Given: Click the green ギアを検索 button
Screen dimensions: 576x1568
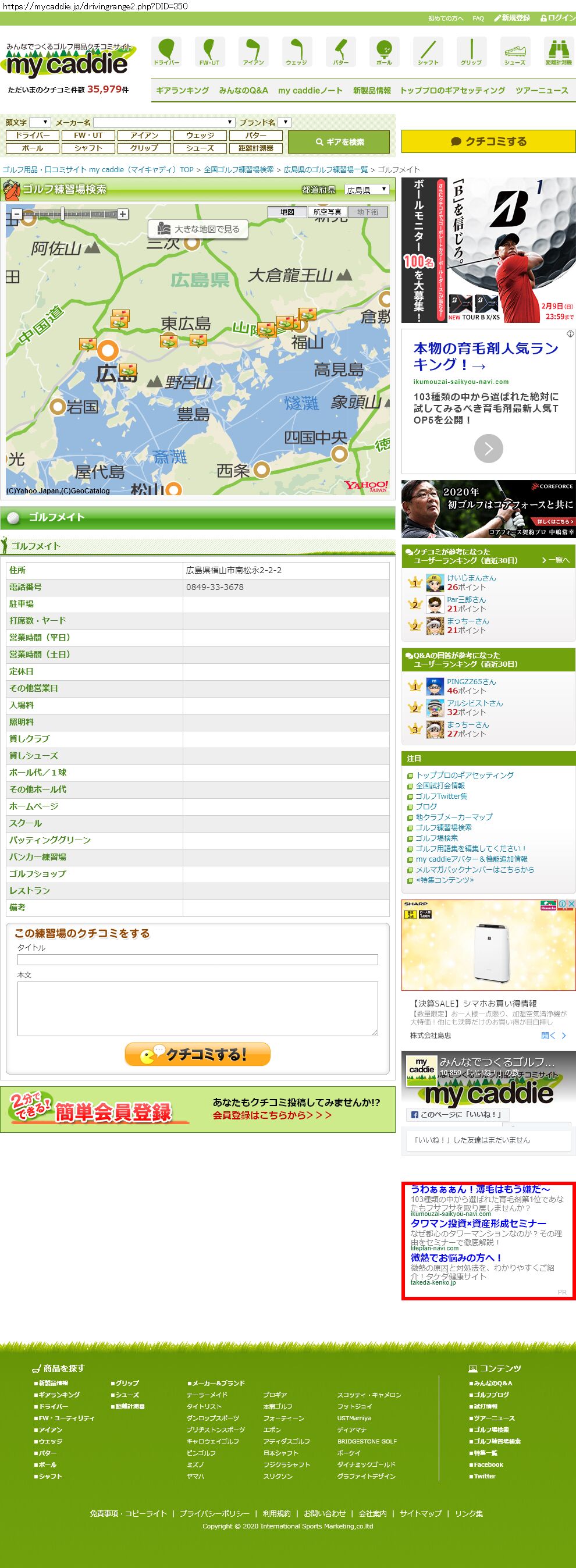Looking at the screenshot, I should point(339,142).
